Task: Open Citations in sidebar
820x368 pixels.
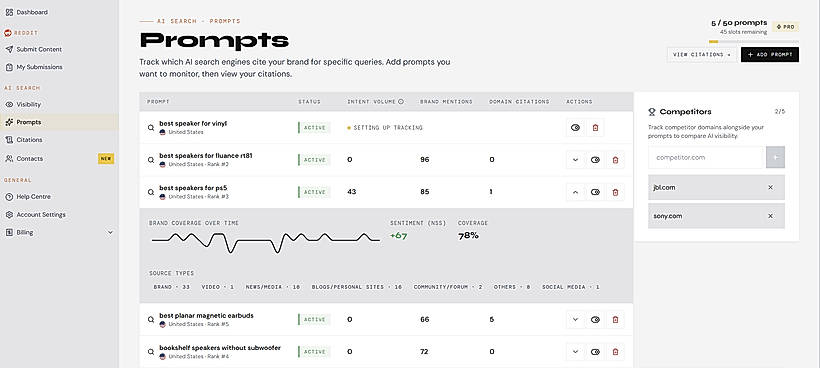Action: [x=29, y=140]
